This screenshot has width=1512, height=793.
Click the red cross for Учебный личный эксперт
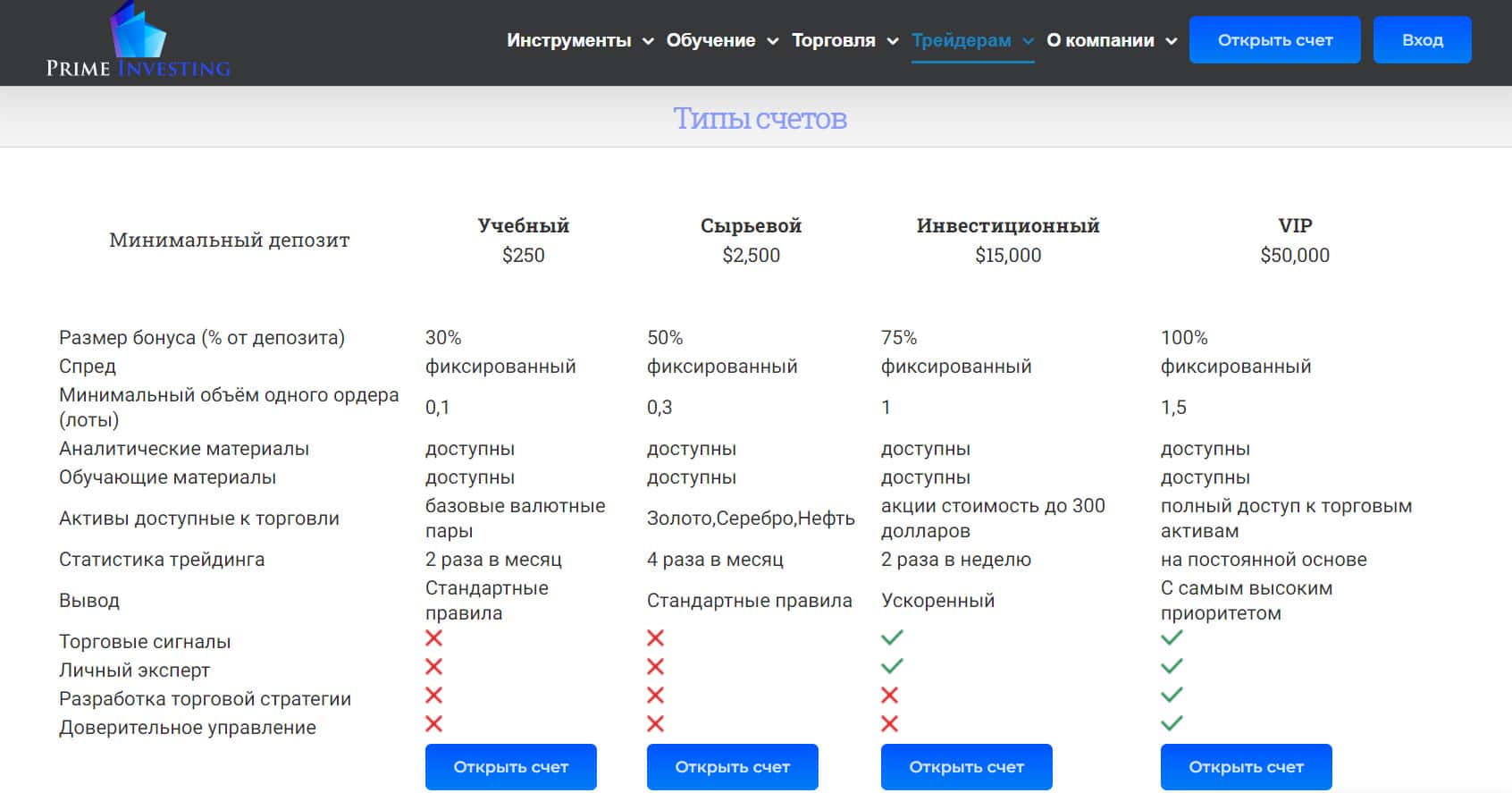coord(434,666)
